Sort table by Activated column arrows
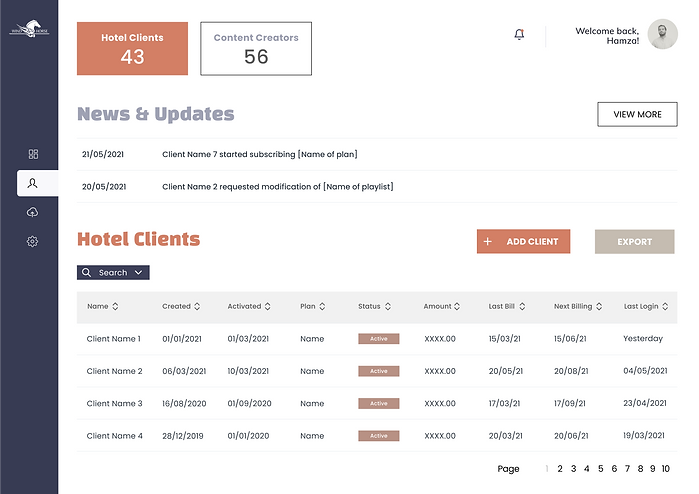699x494 pixels. (267, 306)
